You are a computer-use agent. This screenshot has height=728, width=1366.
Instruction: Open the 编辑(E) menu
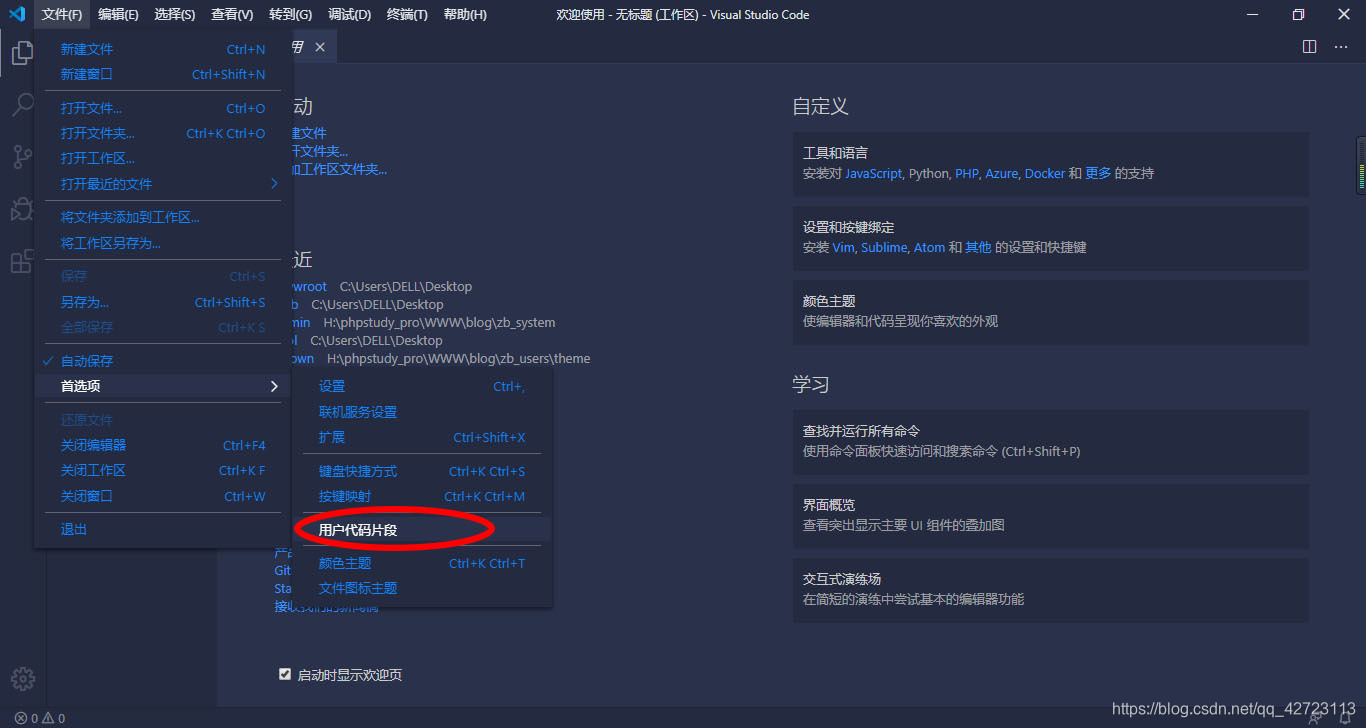118,14
